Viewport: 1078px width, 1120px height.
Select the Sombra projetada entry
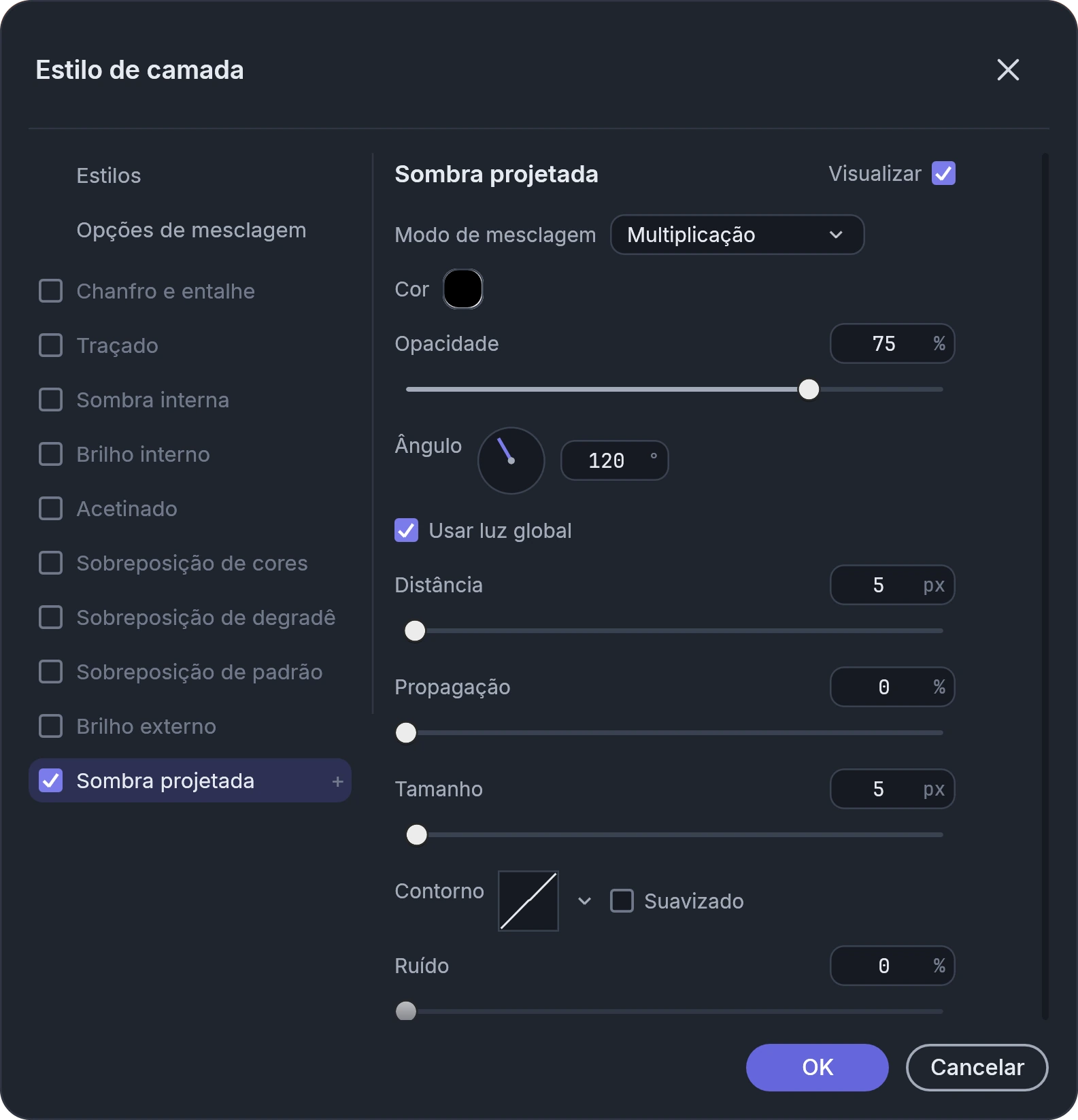pos(190,781)
